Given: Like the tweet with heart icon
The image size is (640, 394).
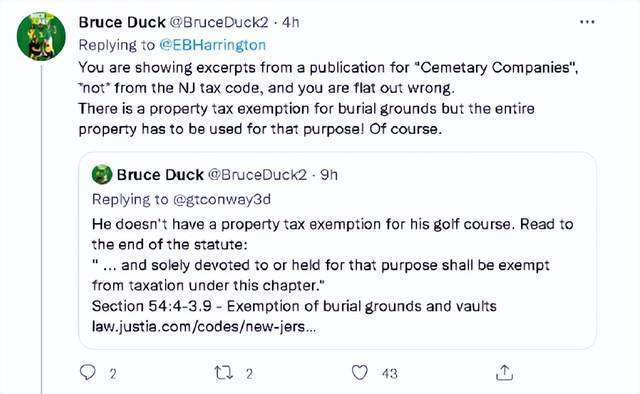Looking at the screenshot, I should tap(360, 372).
